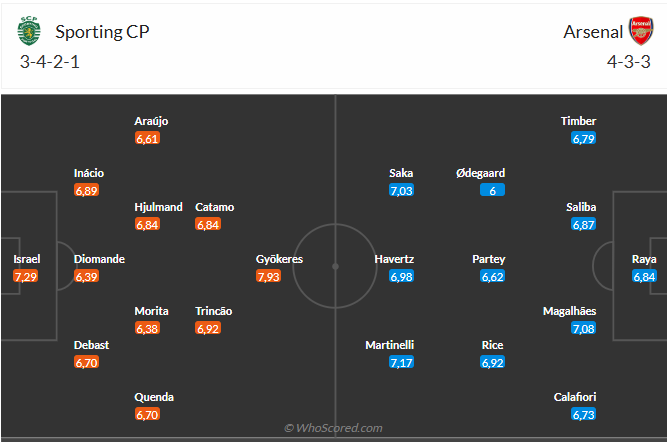Open the Arsenal team name
The image size is (667, 442).
(592, 32)
